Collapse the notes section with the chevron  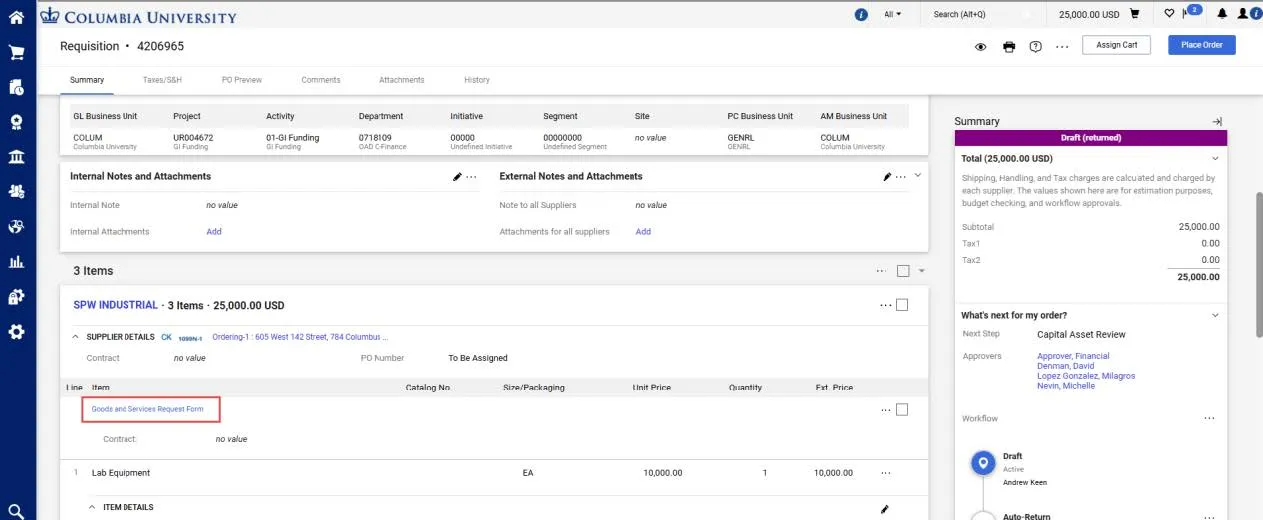(918, 176)
